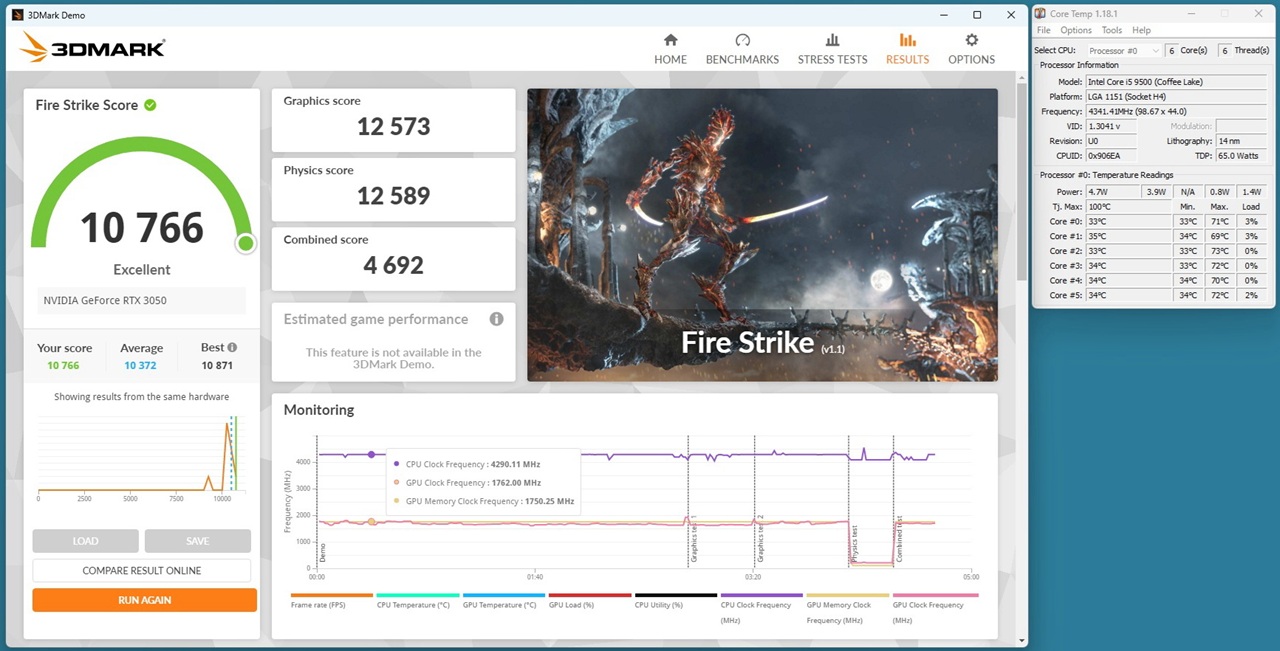1280x651 pixels.
Task: Click the Estimated game performance info icon
Action: [x=496, y=319]
